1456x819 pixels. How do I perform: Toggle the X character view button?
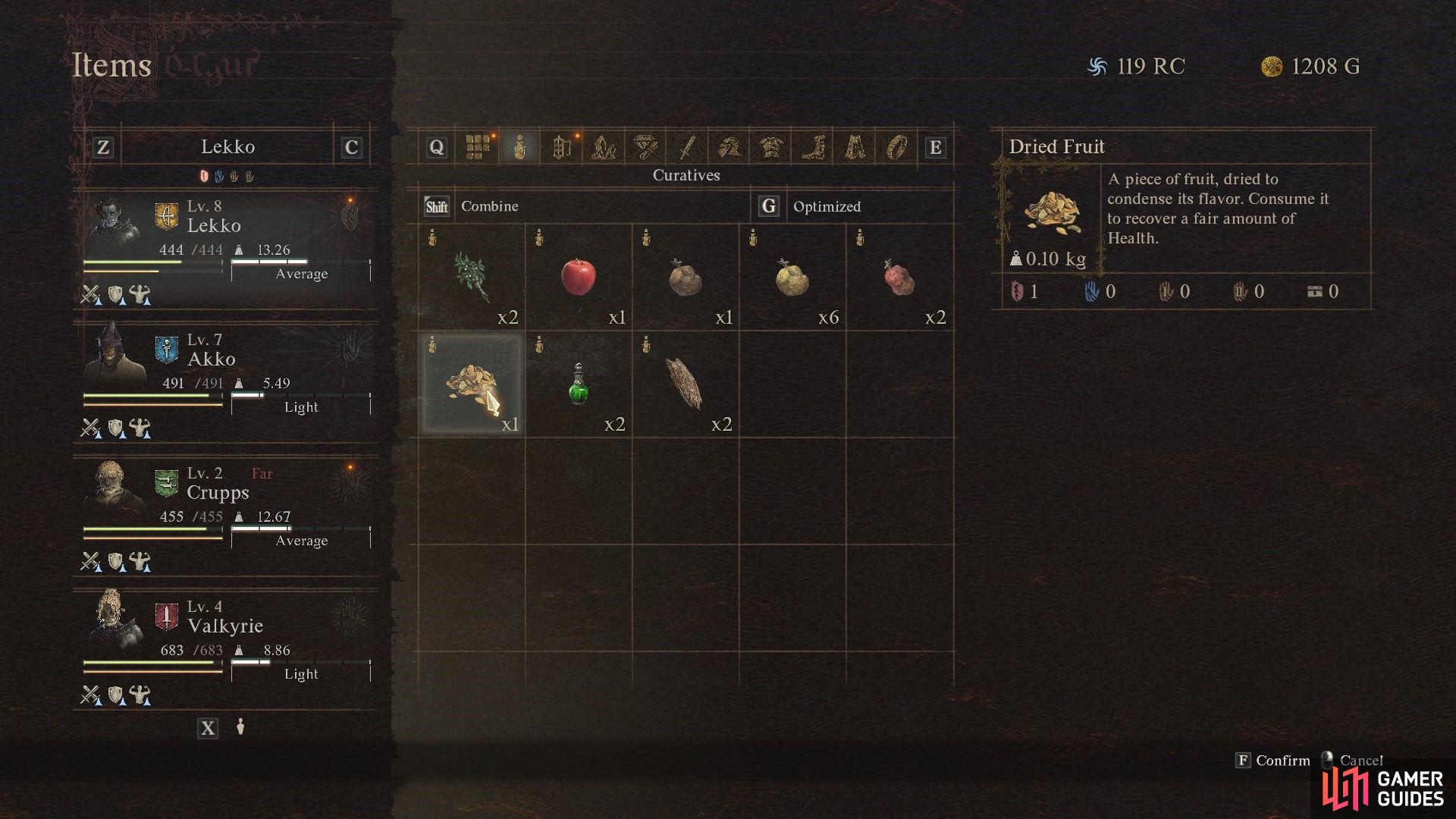(x=207, y=728)
